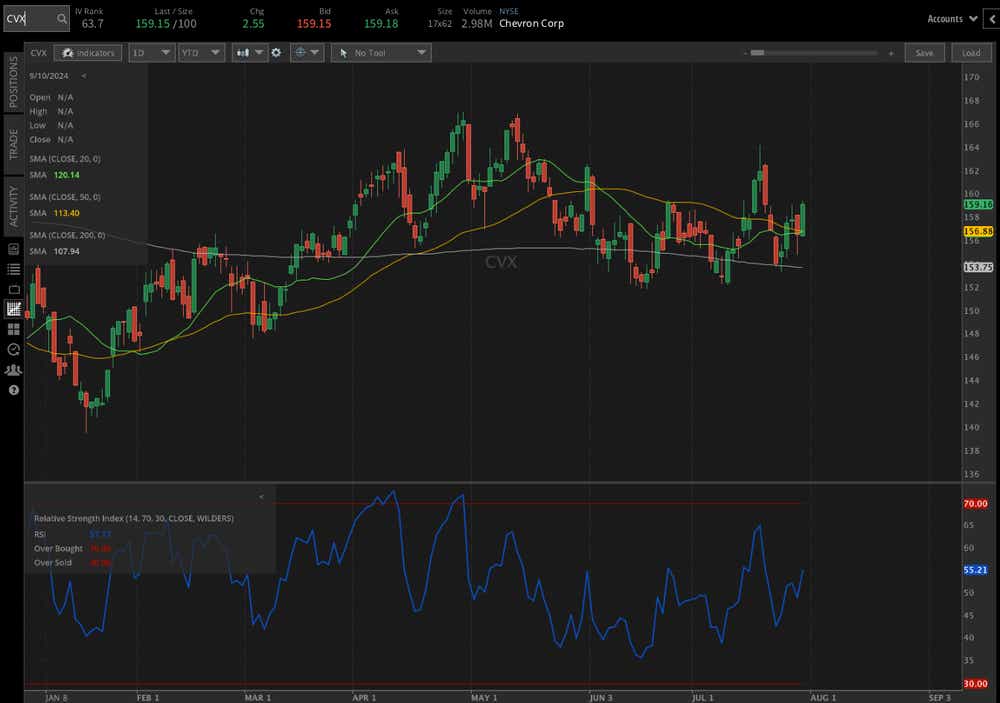Switch to the Trade side tab
The image size is (1000, 703).
click(x=13, y=144)
